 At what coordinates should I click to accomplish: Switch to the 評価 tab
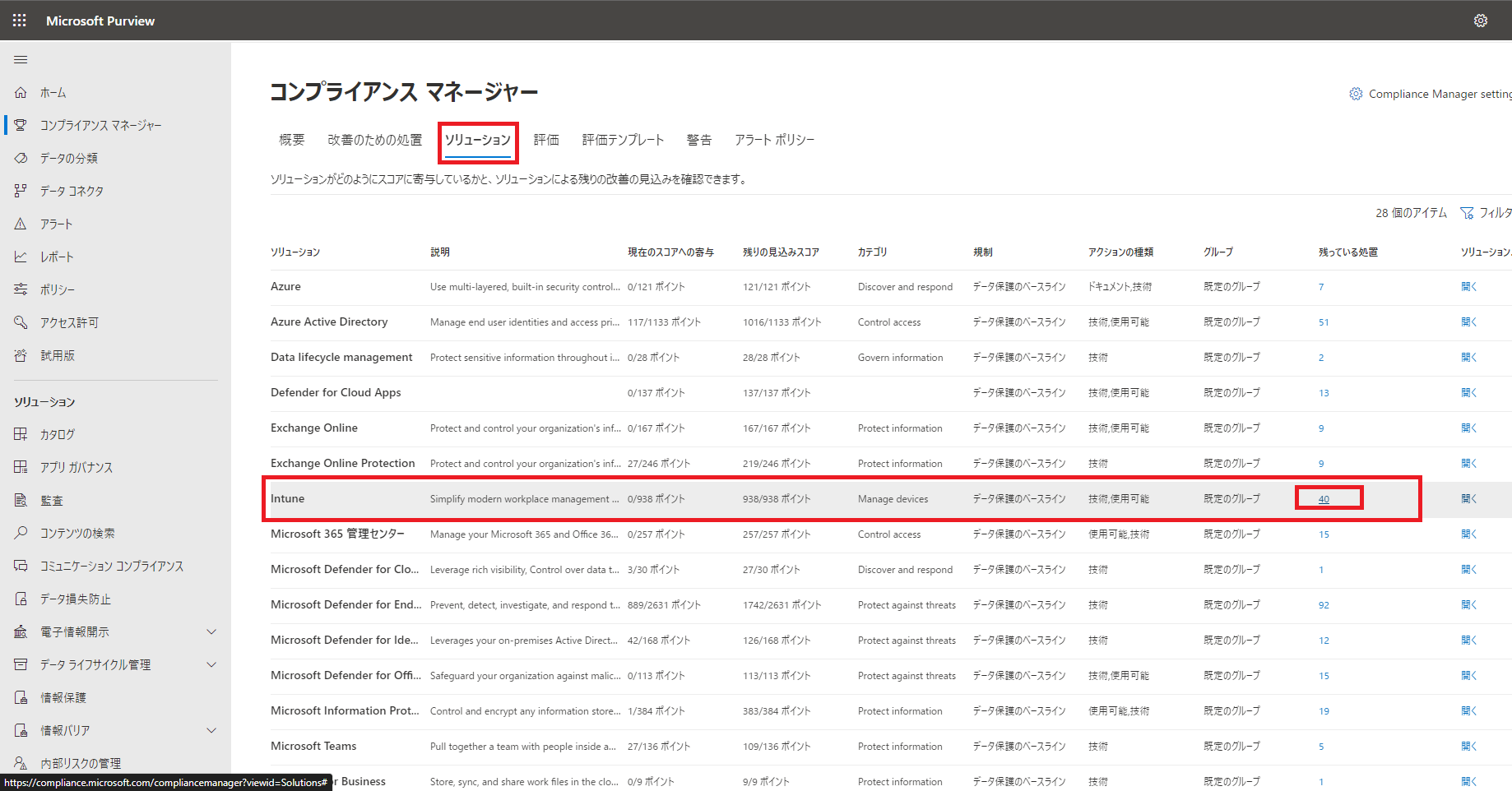[x=546, y=140]
